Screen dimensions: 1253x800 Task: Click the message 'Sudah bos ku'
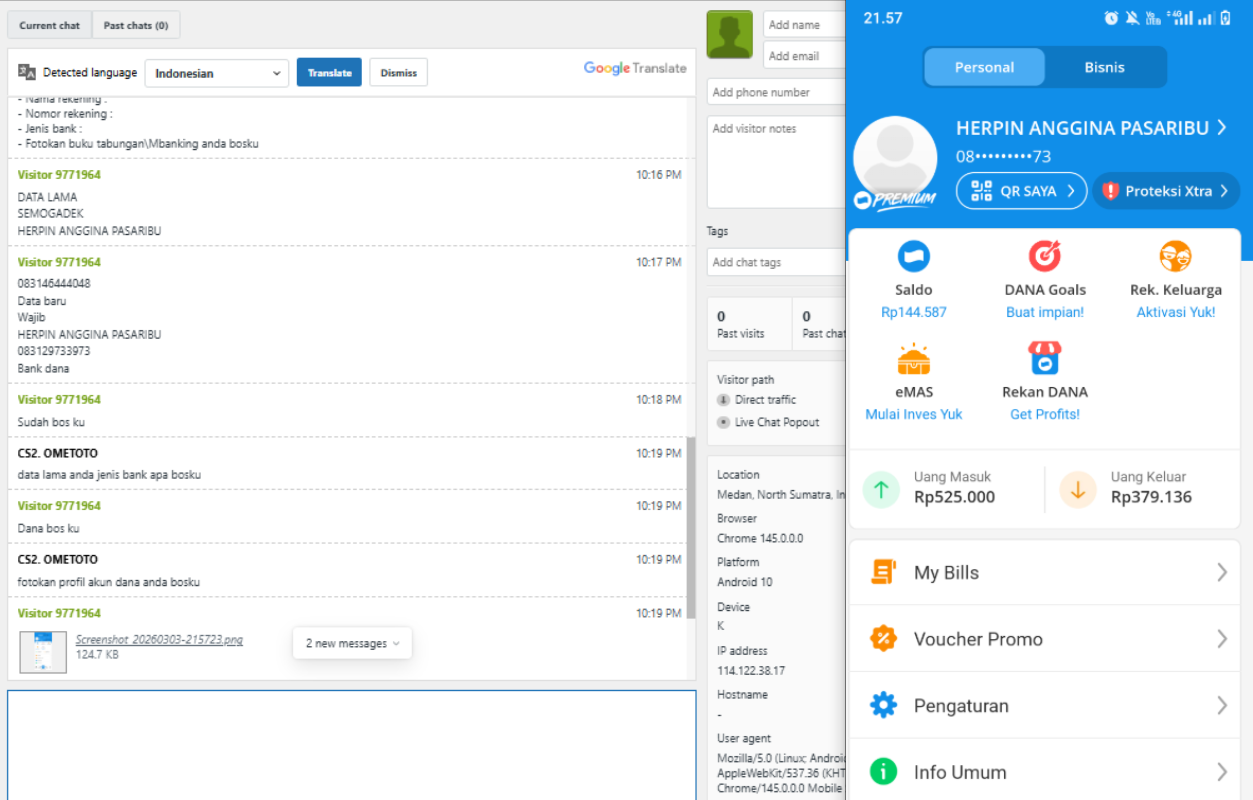(x=51, y=422)
